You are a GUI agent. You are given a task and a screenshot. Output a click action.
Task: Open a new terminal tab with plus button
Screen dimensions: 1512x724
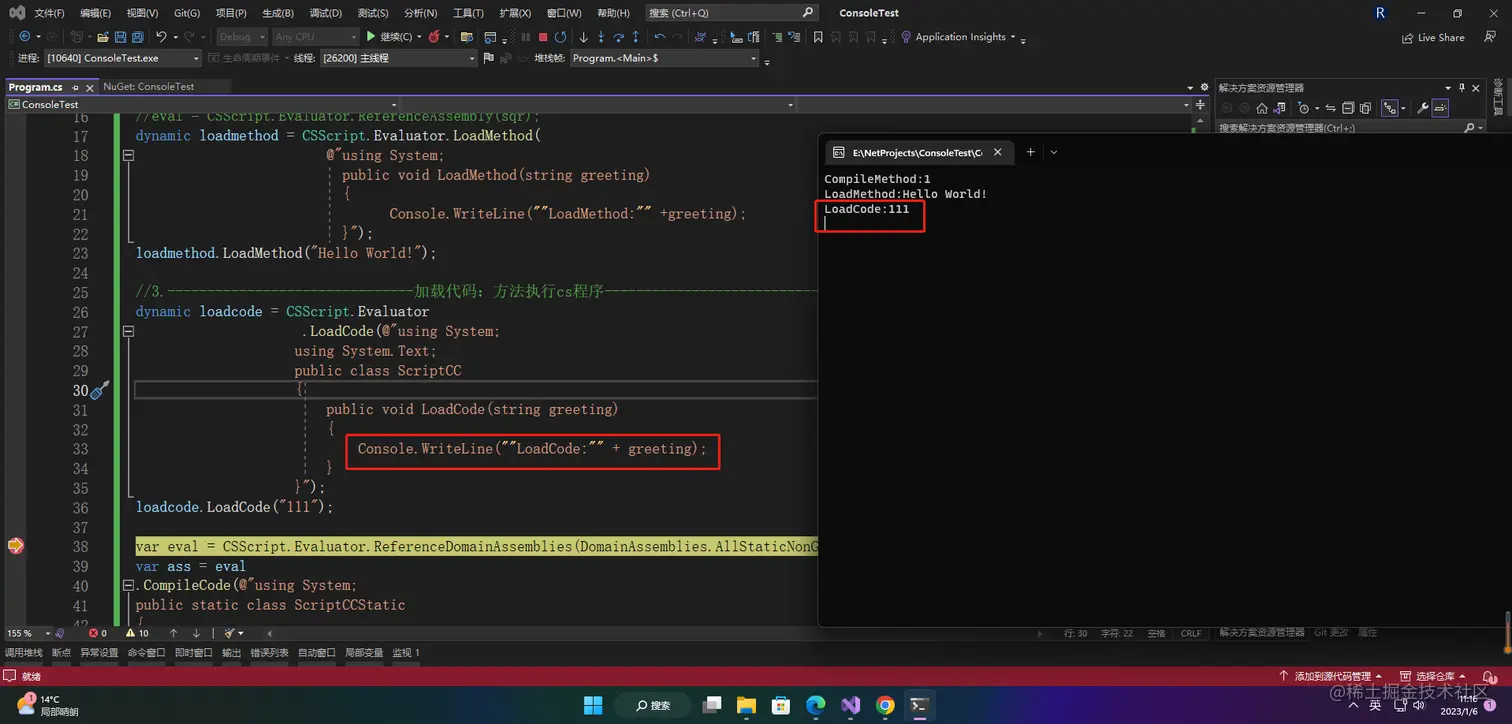point(1030,152)
